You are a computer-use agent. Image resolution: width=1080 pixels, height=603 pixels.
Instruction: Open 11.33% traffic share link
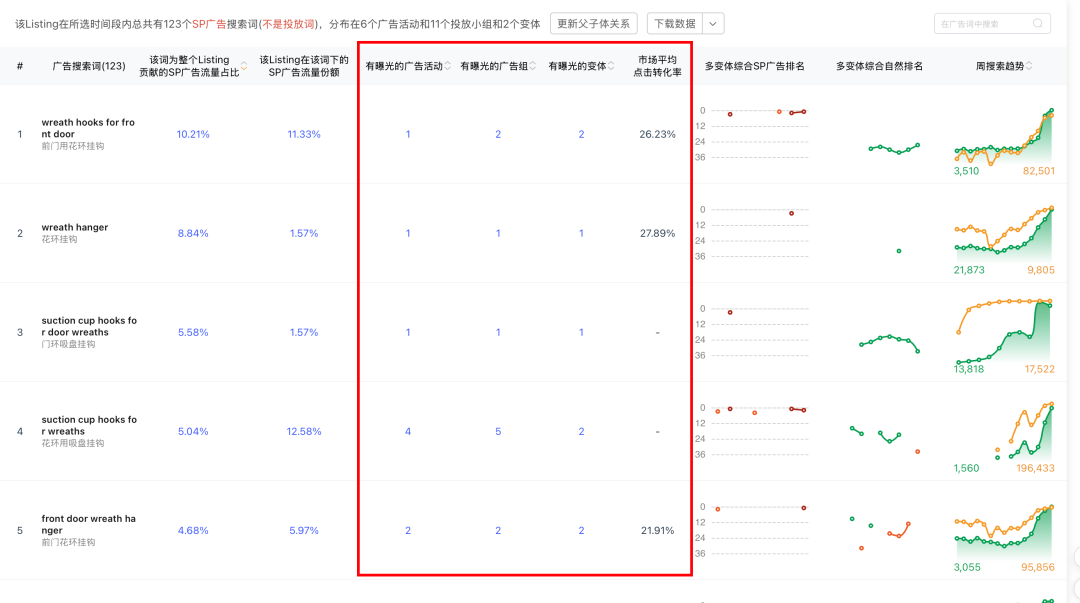click(x=304, y=134)
